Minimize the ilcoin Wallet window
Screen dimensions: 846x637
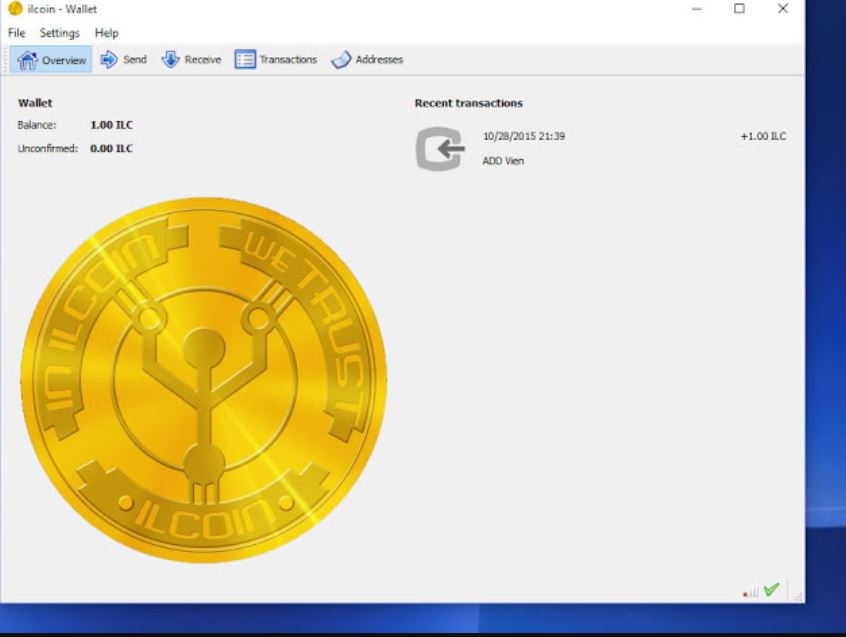pyautogui.click(x=697, y=9)
